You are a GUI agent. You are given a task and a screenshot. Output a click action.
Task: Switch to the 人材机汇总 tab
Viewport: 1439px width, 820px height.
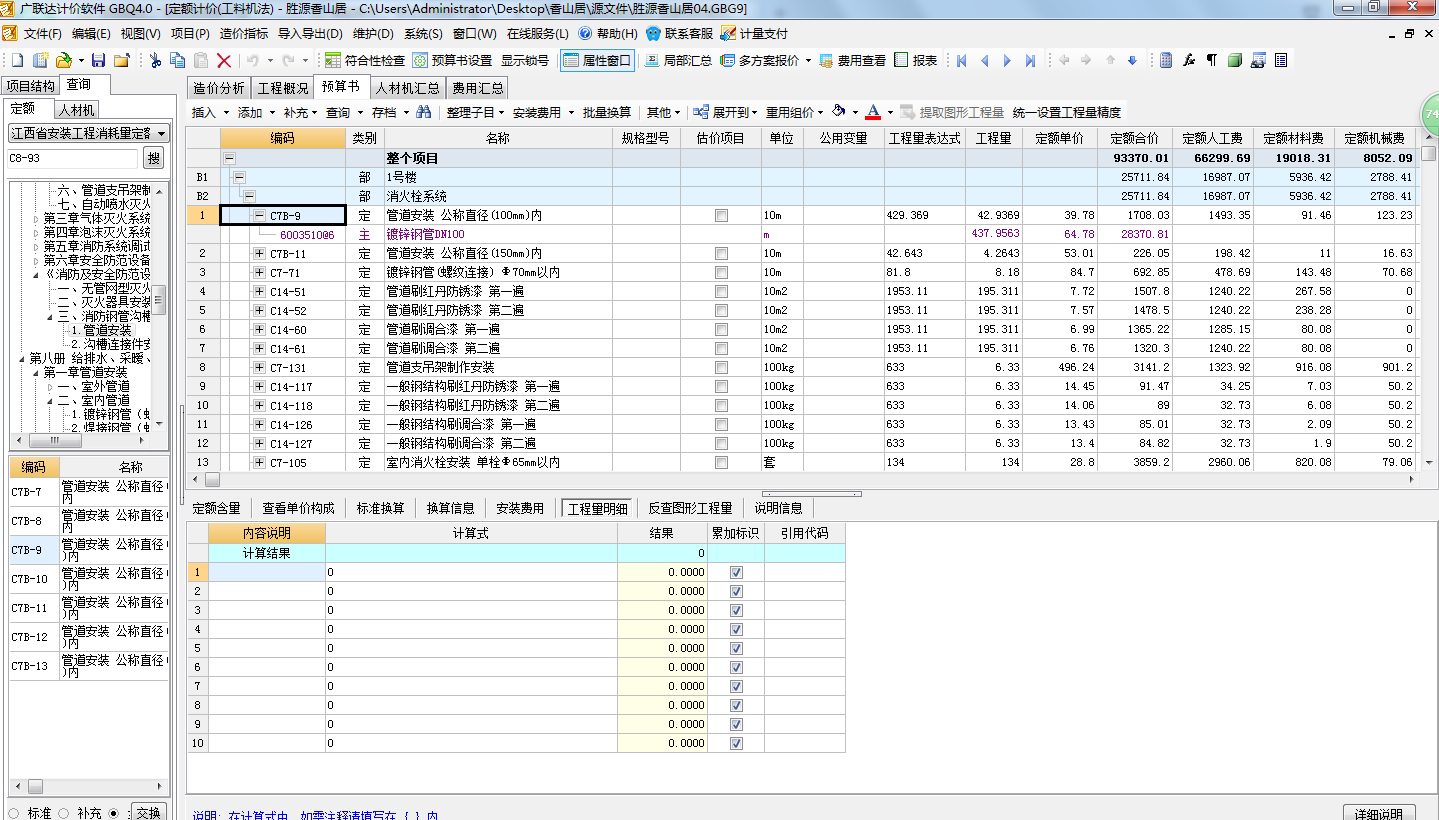(408, 88)
